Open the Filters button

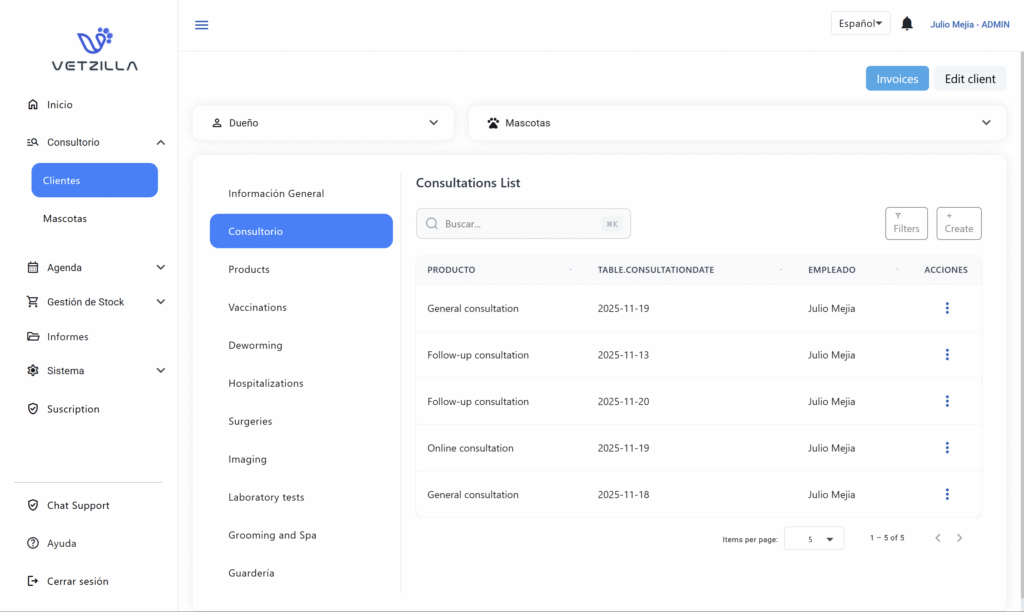click(x=906, y=224)
